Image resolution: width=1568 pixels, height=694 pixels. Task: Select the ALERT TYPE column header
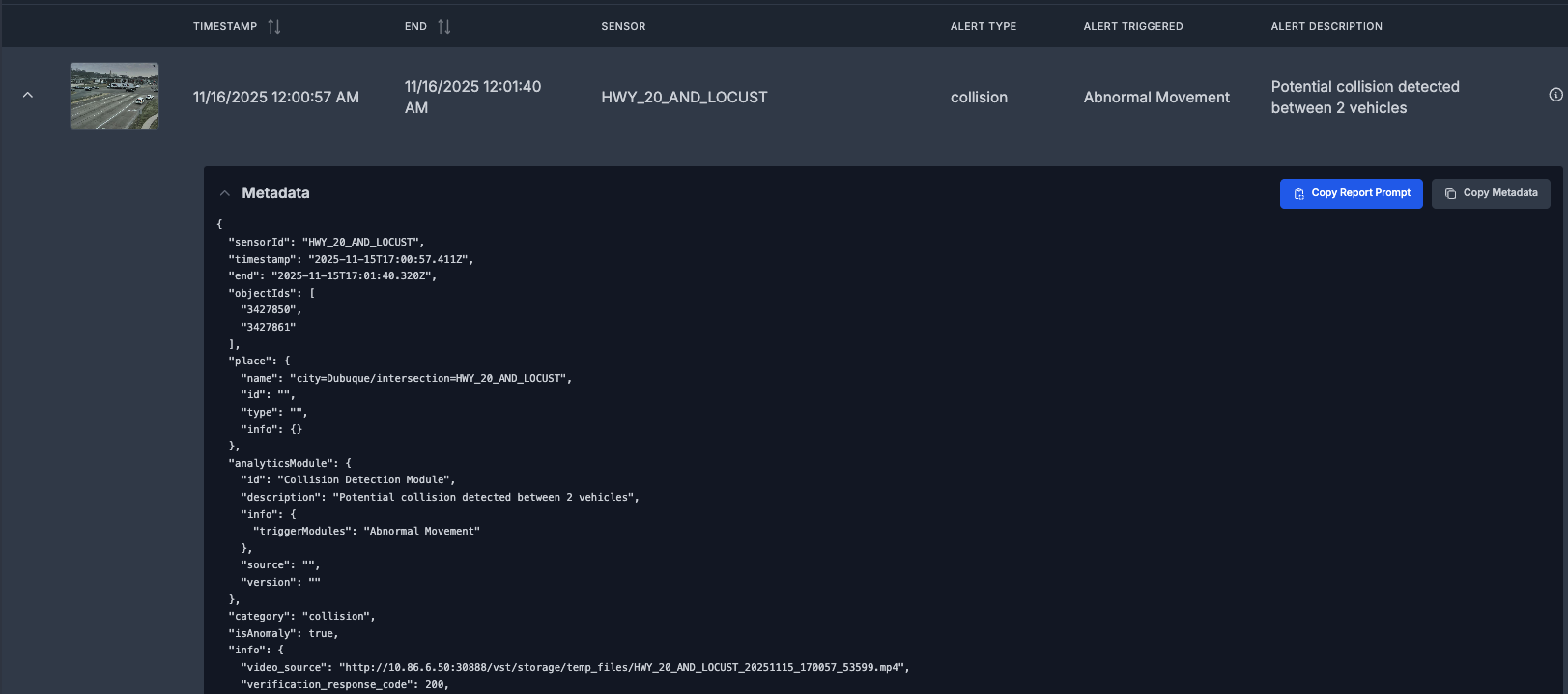point(983,27)
